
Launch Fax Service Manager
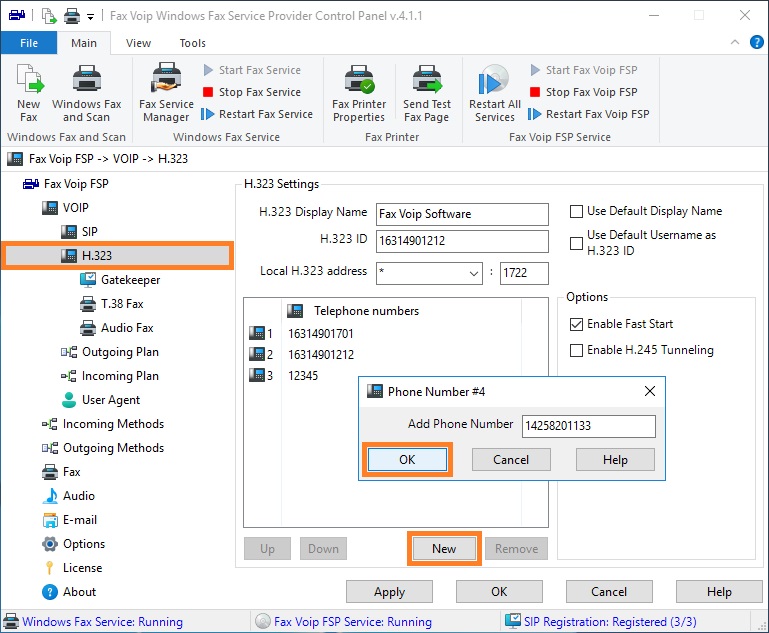166,93
